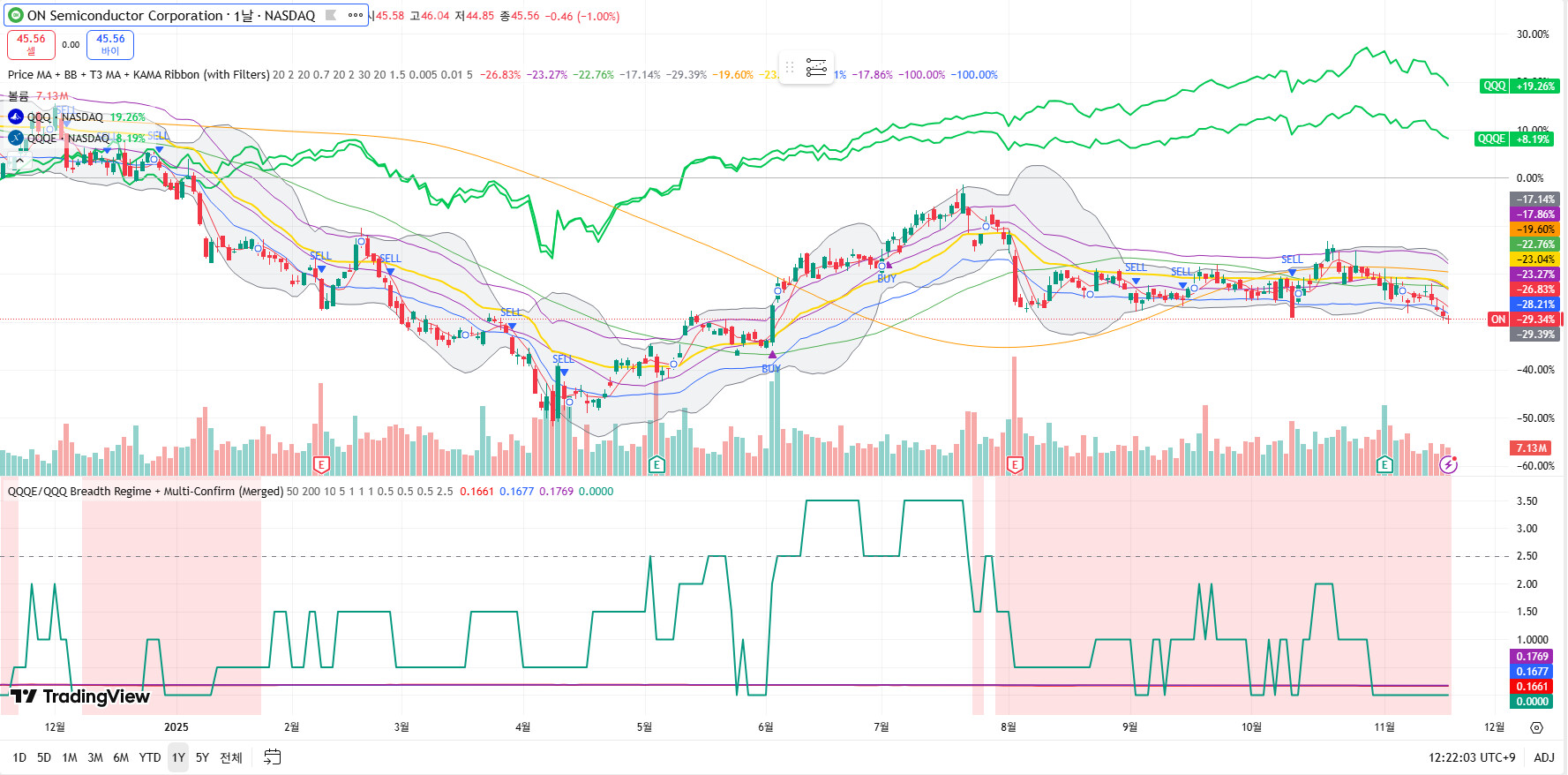Click the QQQE symbol logo icon

[16, 138]
